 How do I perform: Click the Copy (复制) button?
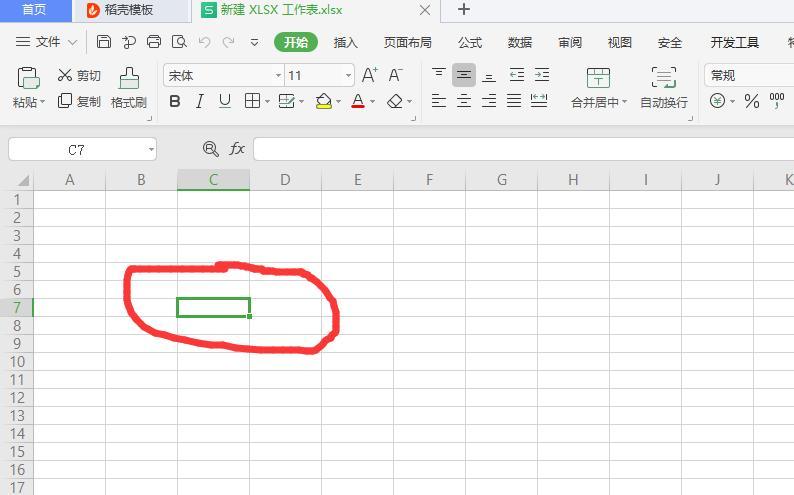tap(79, 101)
